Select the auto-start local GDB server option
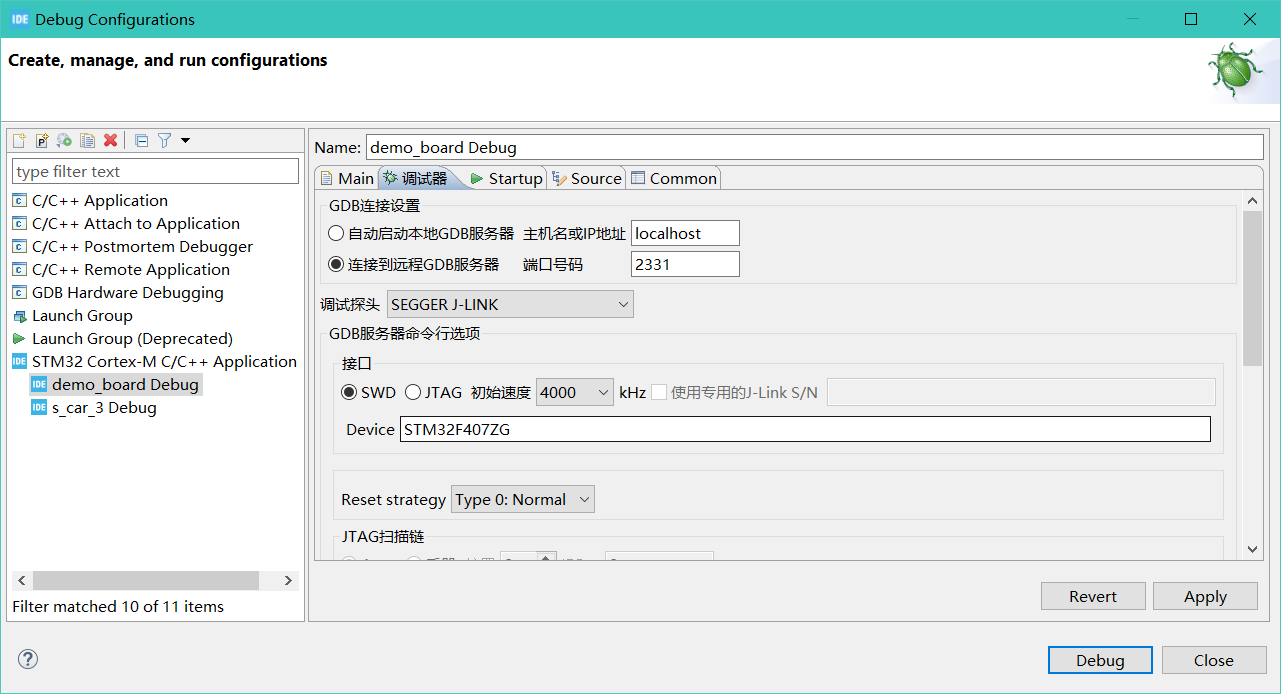The width and height of the screenshot is (1281, 694). [336, 233]
